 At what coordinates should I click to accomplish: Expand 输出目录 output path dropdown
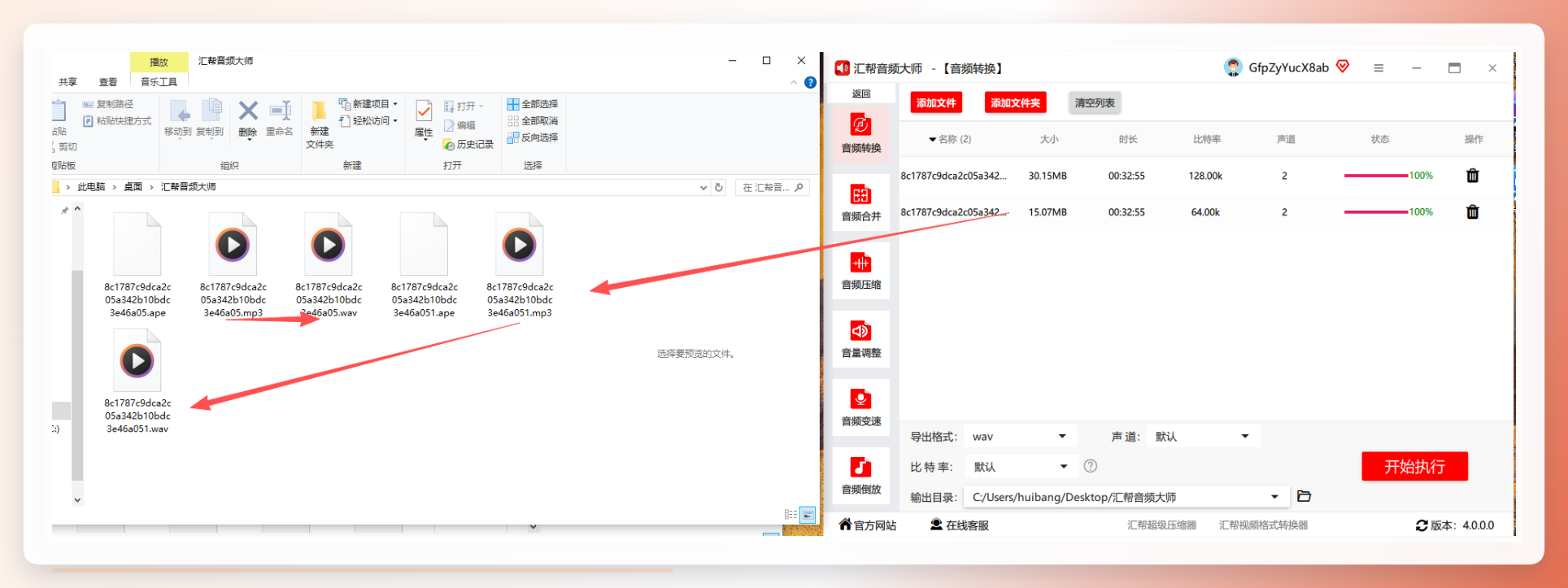1274,497
